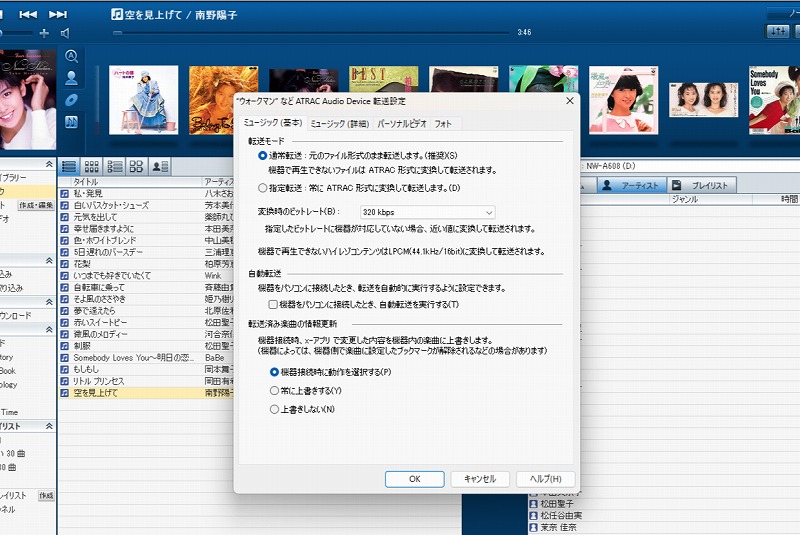Image resolution: width=800 pixels, height=535 pixels.
Task: Select the disc album view icon
Action: [x=71, y=100]
